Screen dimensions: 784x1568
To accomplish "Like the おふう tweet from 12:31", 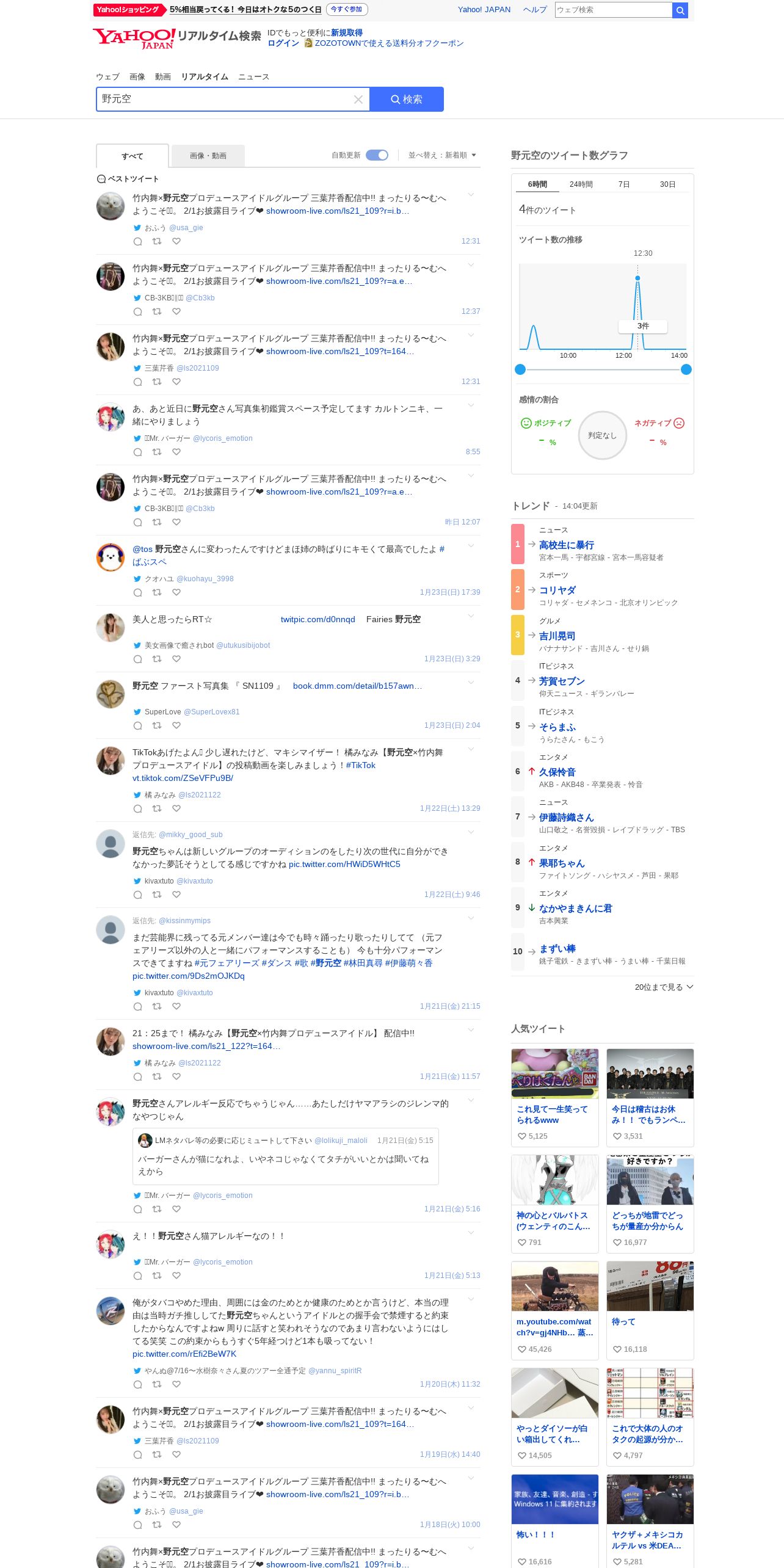I will (x=176, y=241).
